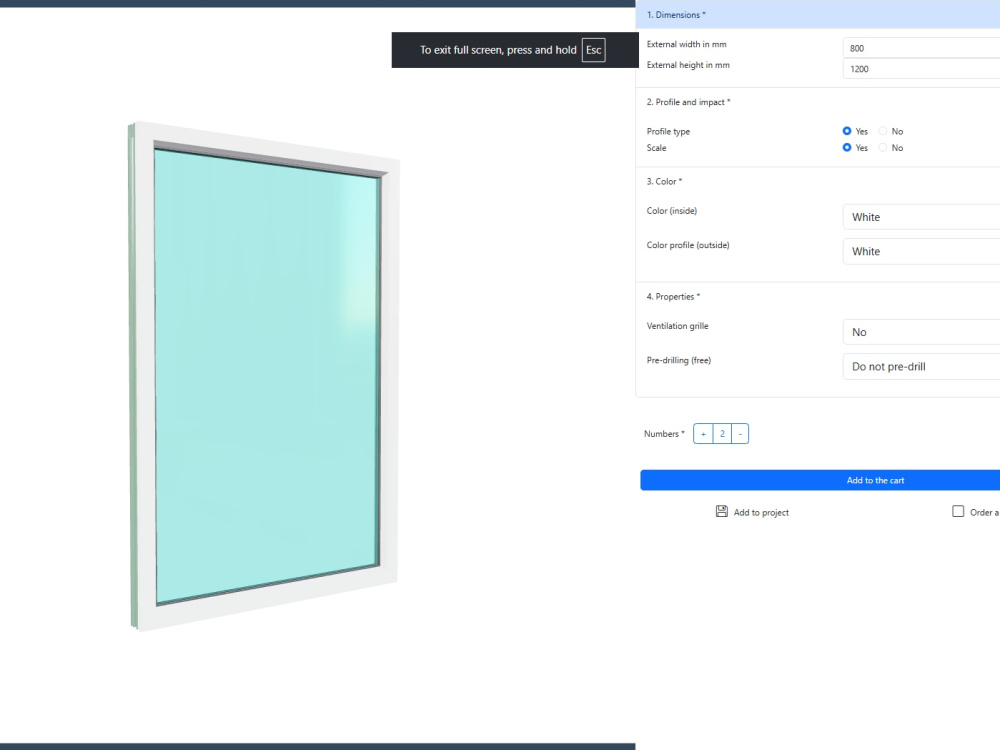Click the 4. Properties section heading
This screenshot has width=1000, height=750.
(673, 297)
